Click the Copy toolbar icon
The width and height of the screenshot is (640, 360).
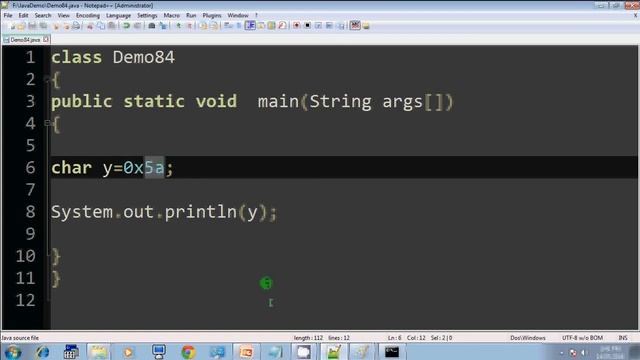[101, 26]
